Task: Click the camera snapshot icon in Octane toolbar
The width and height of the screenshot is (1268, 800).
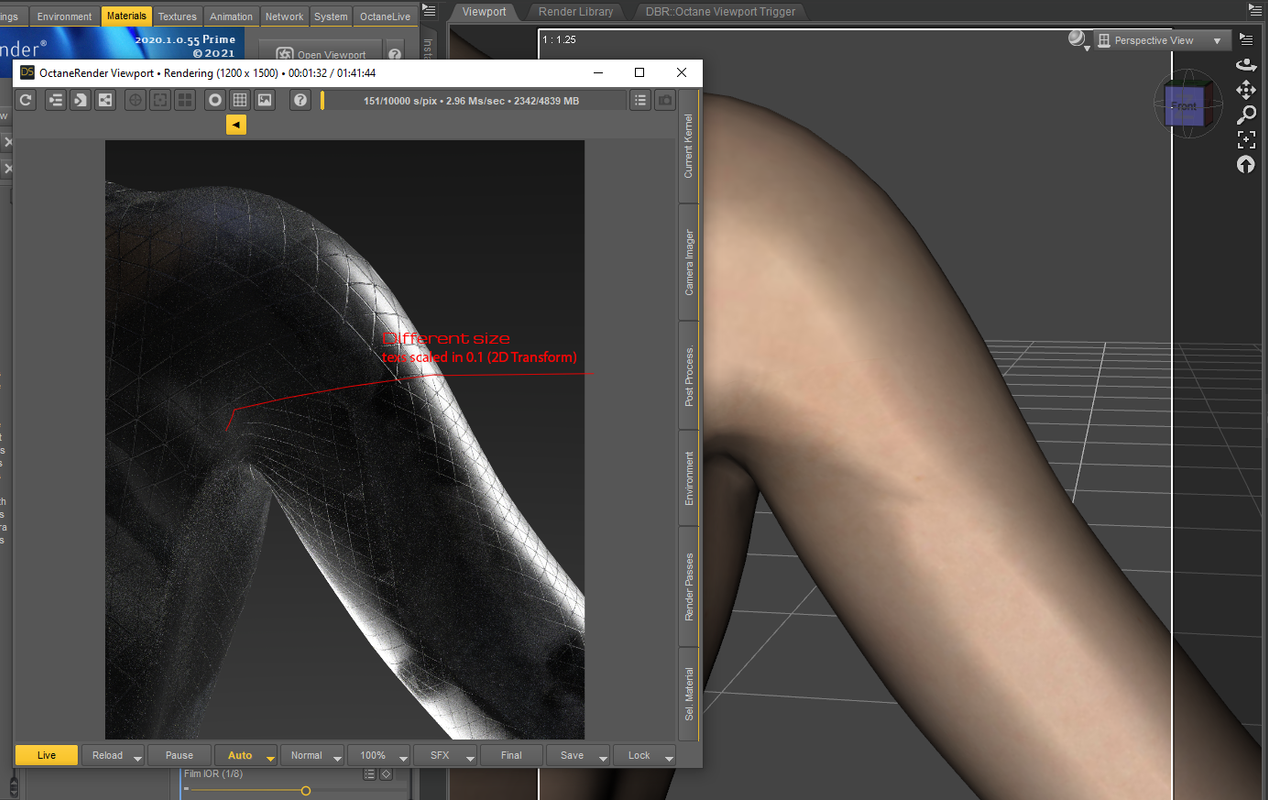Action: [x=665, y=100]
